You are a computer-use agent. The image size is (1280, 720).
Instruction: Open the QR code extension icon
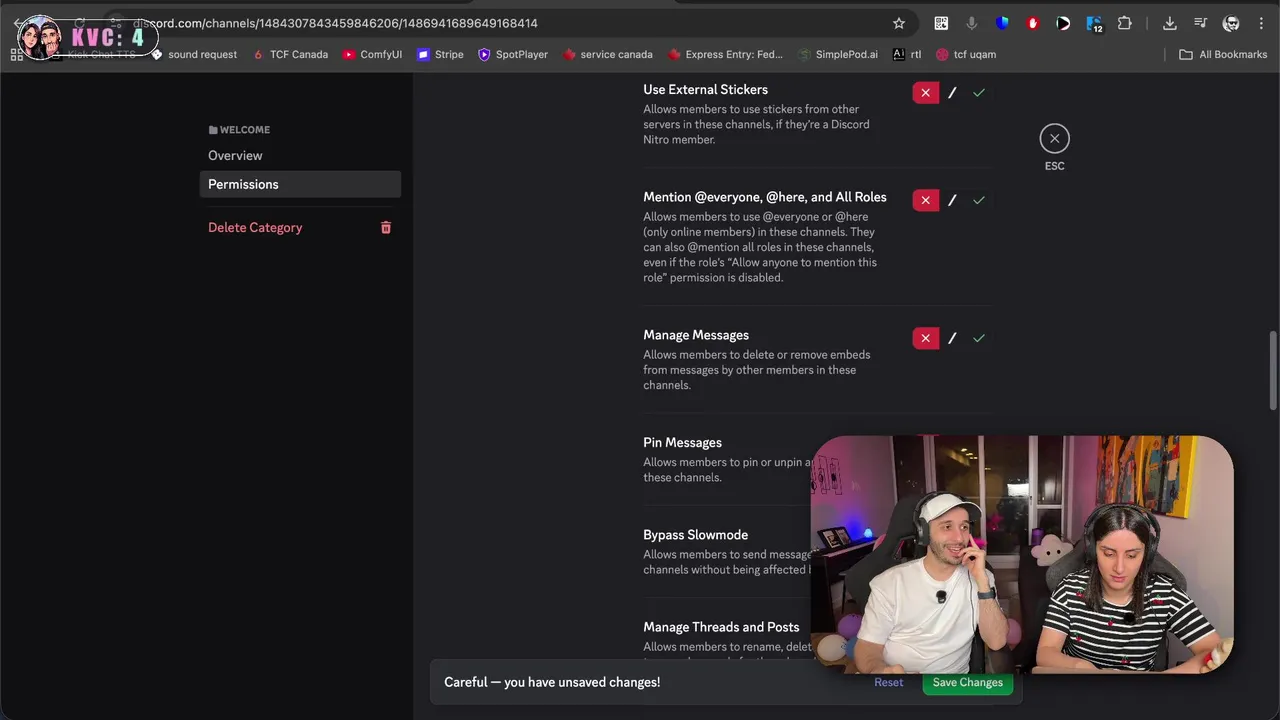tap(941, 23)
